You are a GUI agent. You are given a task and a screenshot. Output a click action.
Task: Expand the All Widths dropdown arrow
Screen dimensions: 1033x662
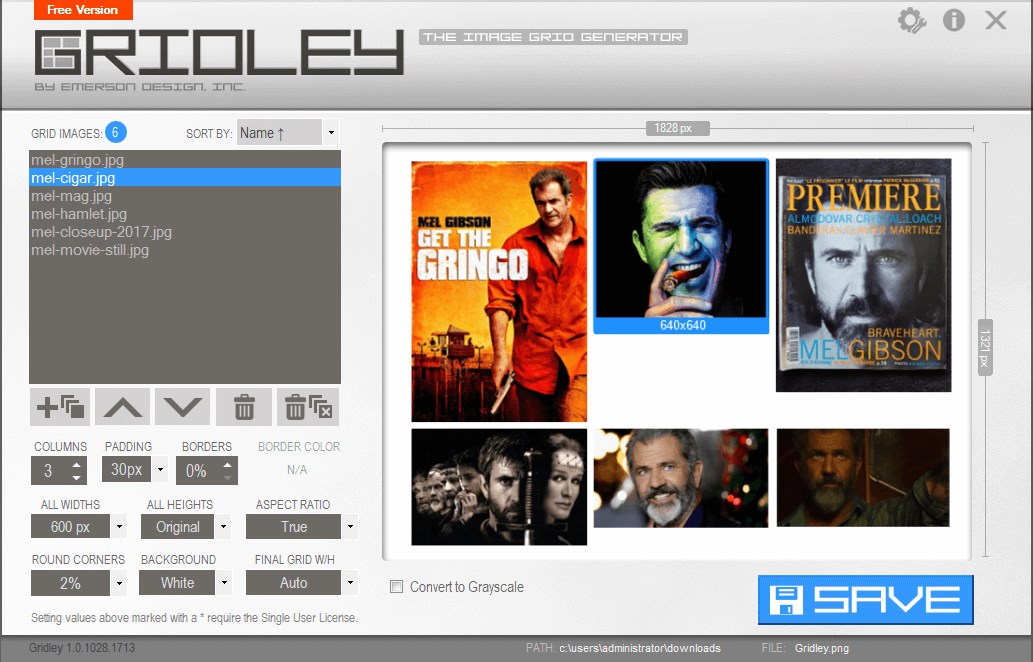tap(119, 526)
